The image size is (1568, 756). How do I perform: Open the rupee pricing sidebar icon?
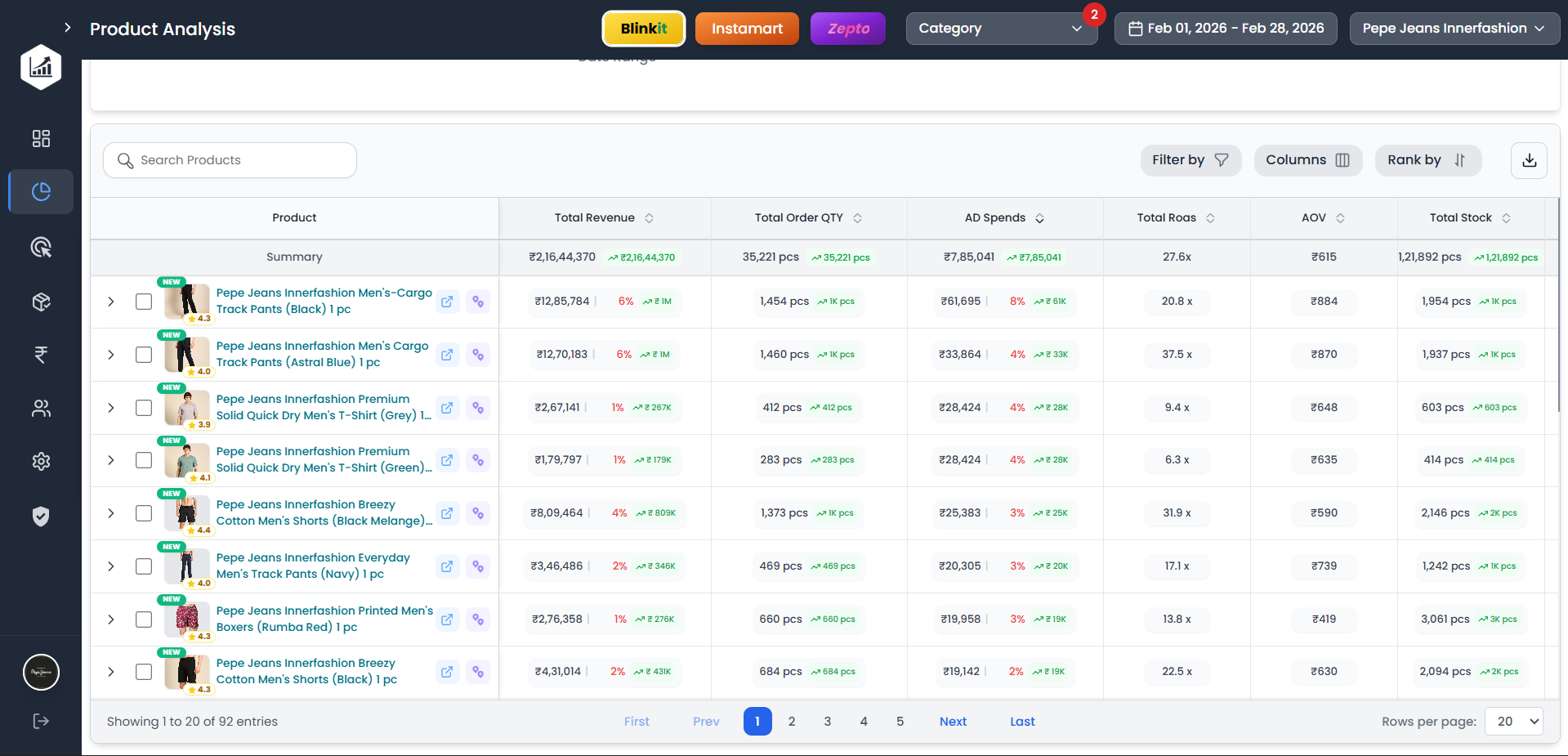click(41, 355)
